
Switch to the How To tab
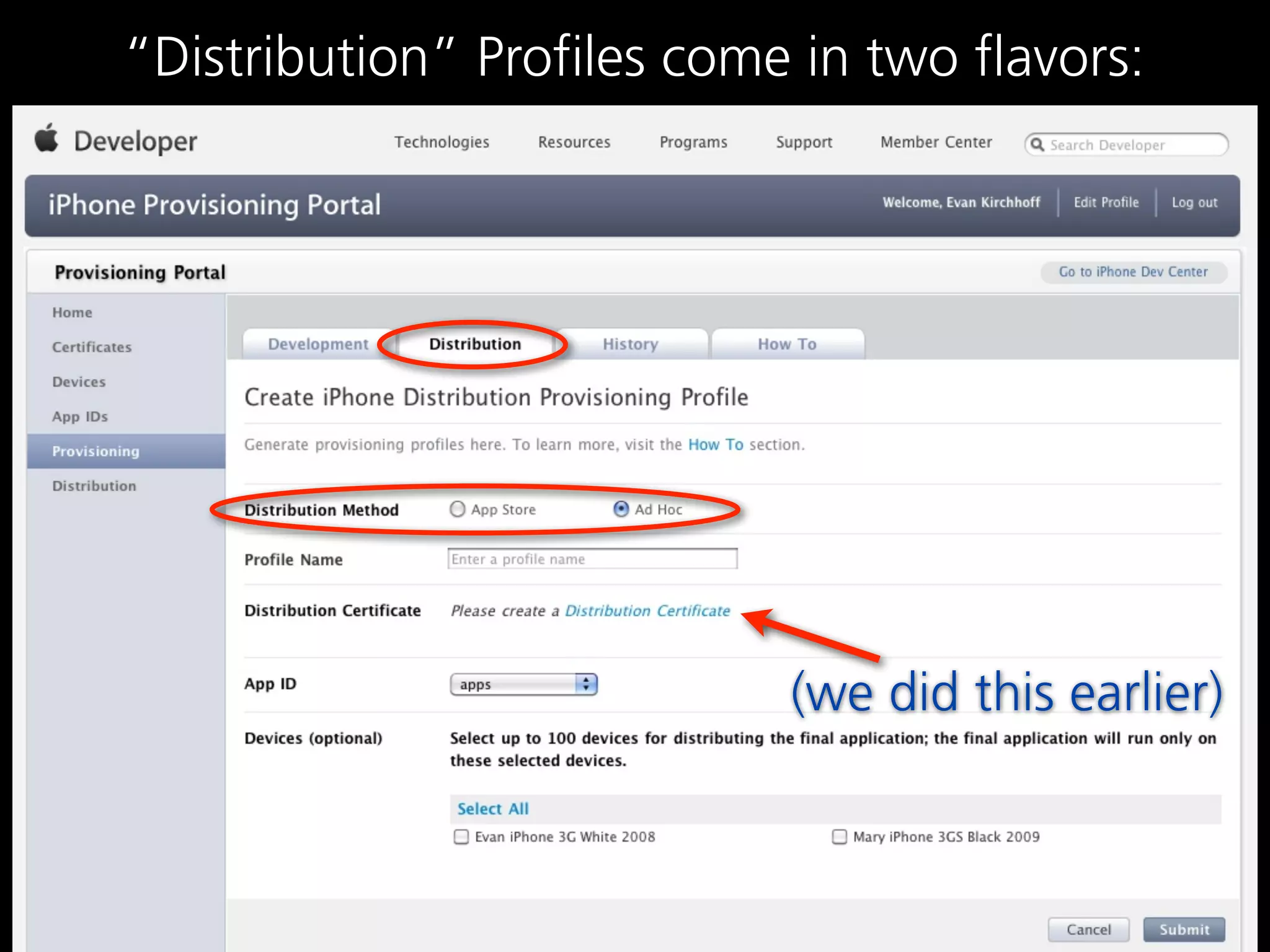coord(787,344)
